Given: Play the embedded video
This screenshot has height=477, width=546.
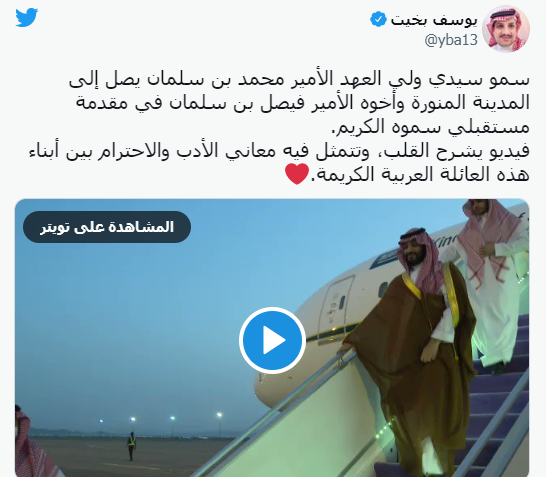Looking at the screenshot, I should click(x=272, y=340).
